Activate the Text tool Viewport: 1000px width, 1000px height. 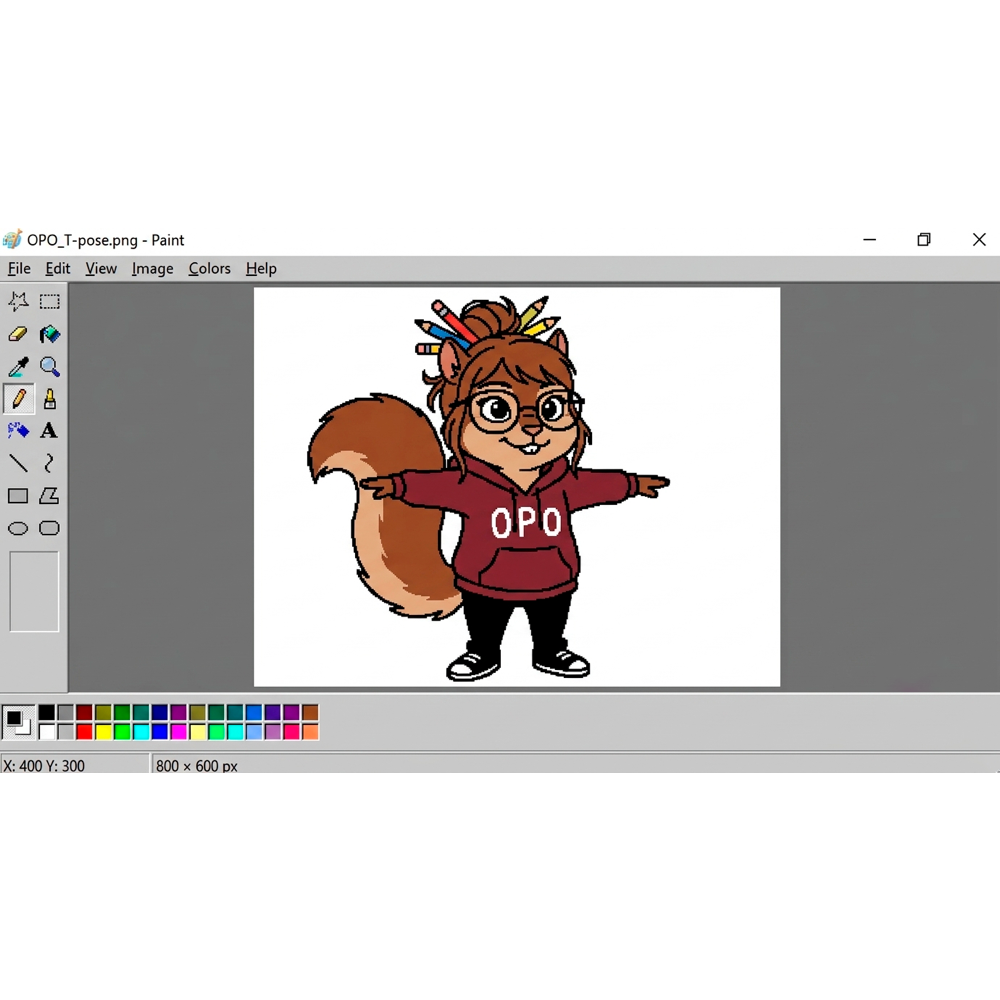coord(48,431)
